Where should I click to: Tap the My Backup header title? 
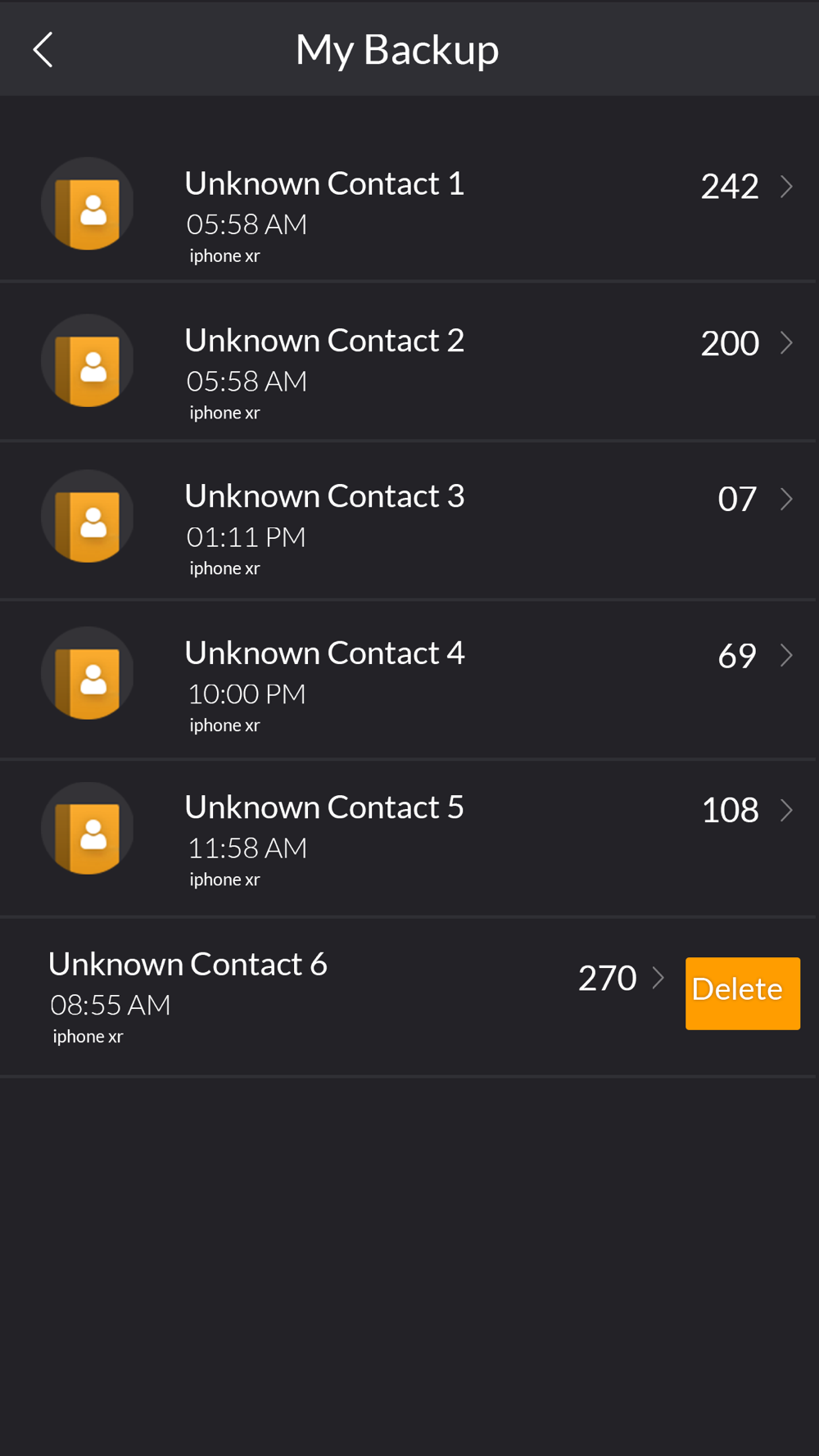coord(397,50)
